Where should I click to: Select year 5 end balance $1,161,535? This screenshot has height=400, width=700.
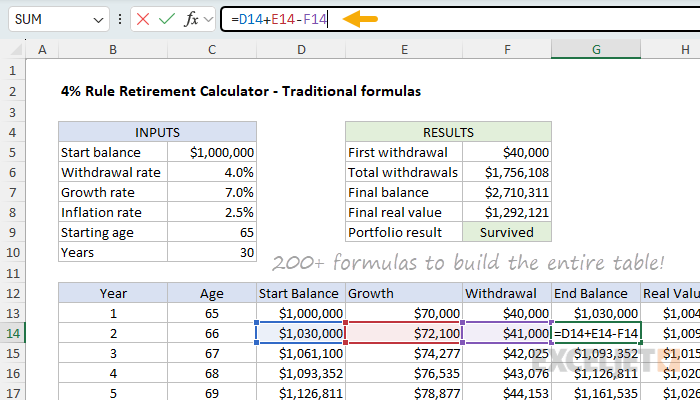[x=596, y=392]
